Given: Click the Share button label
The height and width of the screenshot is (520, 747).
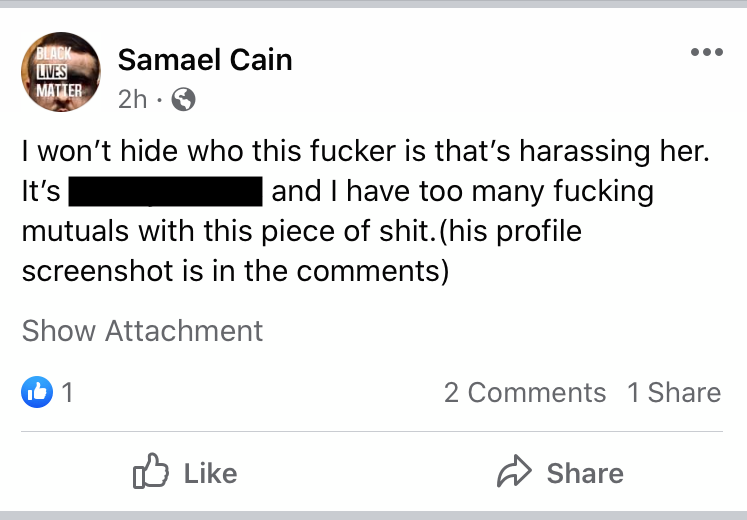Looking at the screenshot, I should tap(585, 473).
